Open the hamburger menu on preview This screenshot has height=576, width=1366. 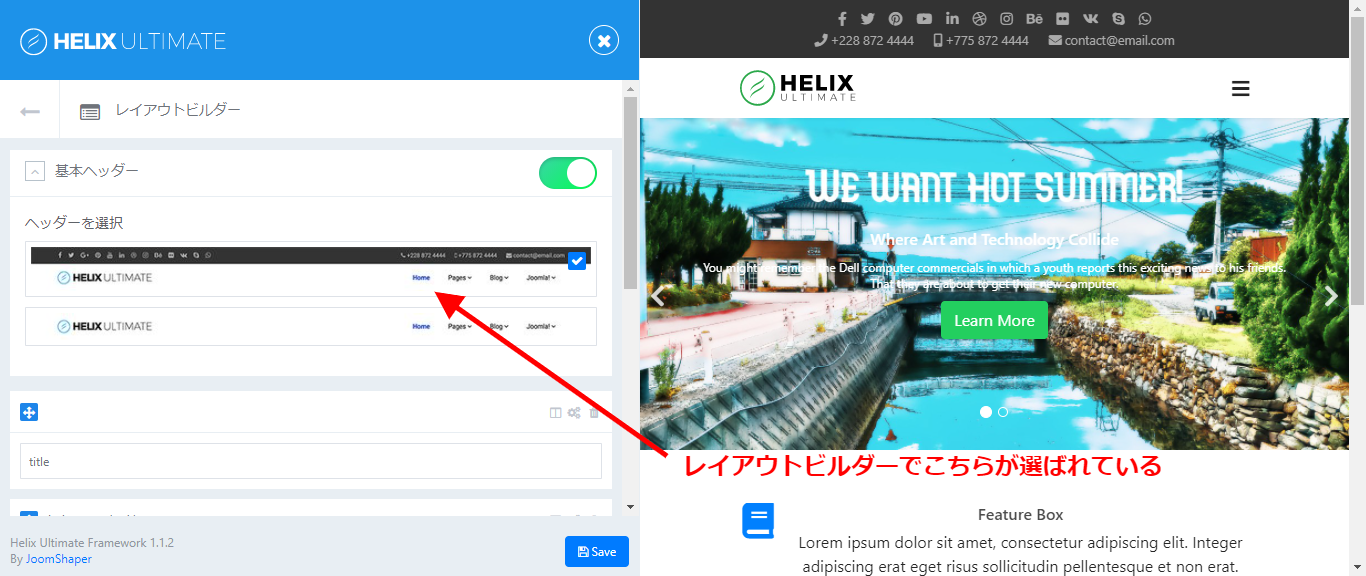[x=1240, y=89]
